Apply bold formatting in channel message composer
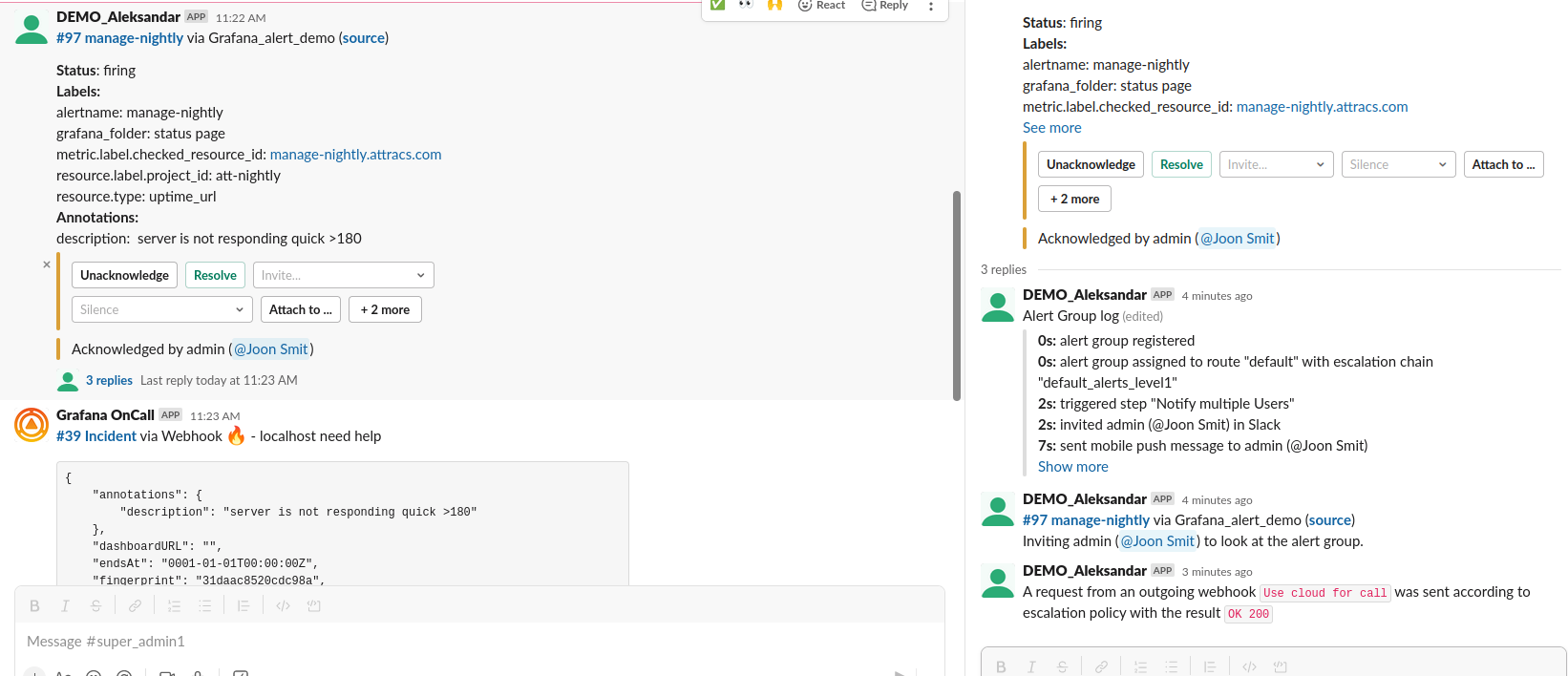The width and height of the screenshot is (1568, 676). [34, 605]
